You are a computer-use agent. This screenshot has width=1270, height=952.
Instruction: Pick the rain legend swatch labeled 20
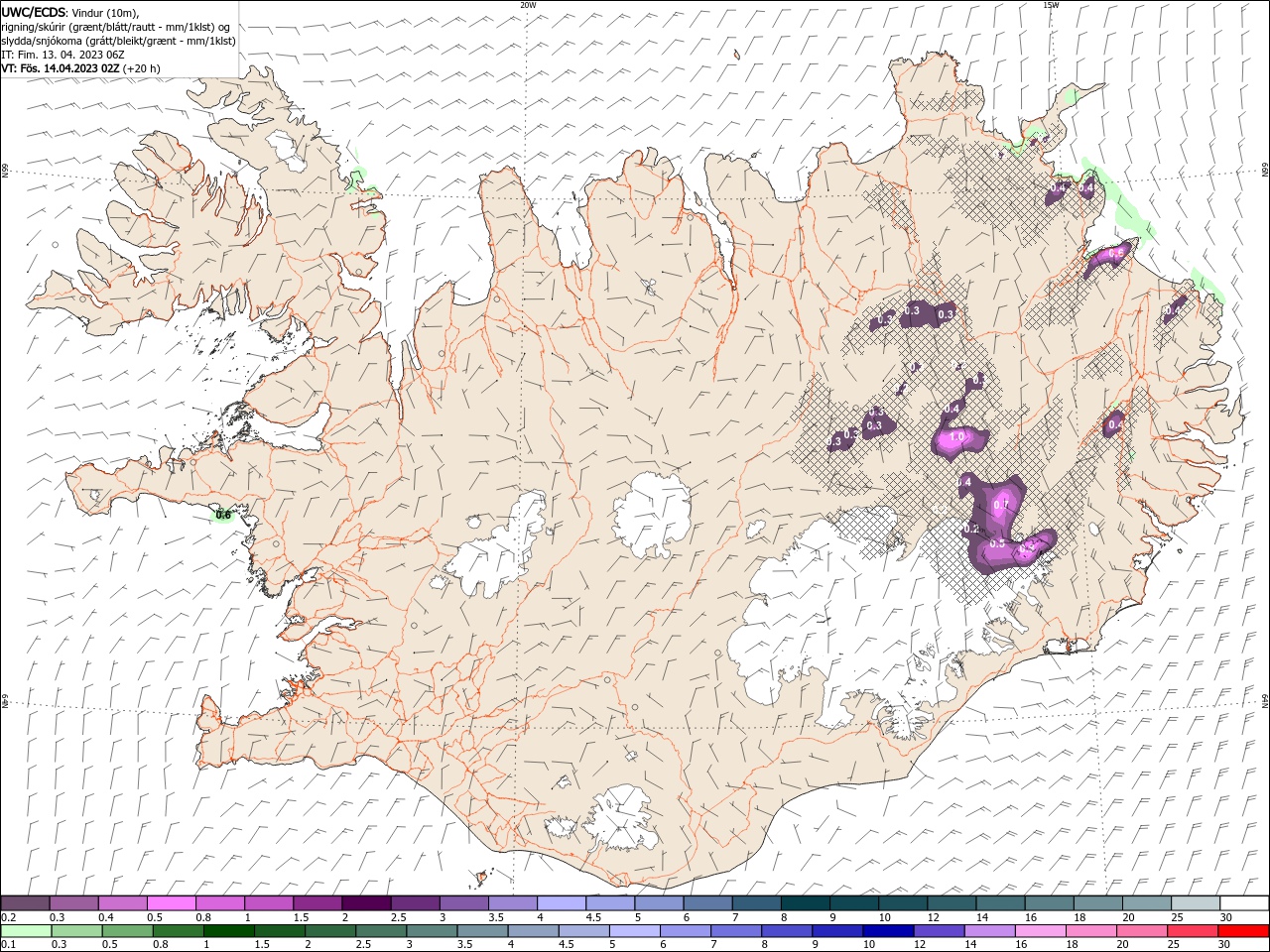click(1141, 931)
